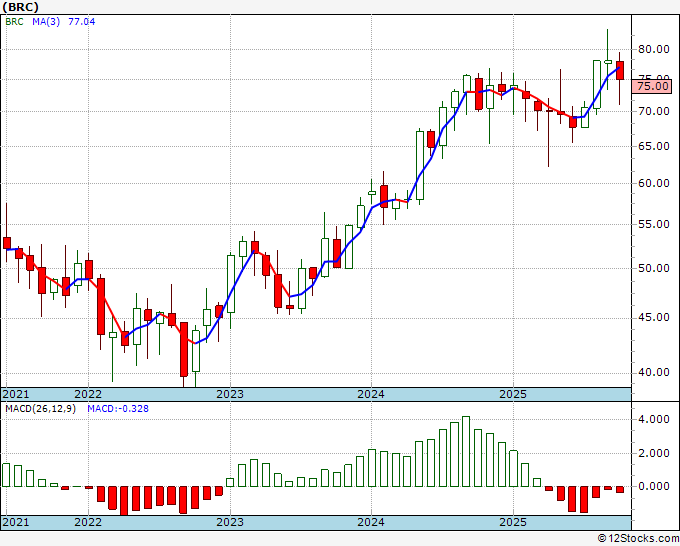Click the MACD:-0.328 value label
The image size is (680, 546).
pyautogui.click(x=118, y=409)
